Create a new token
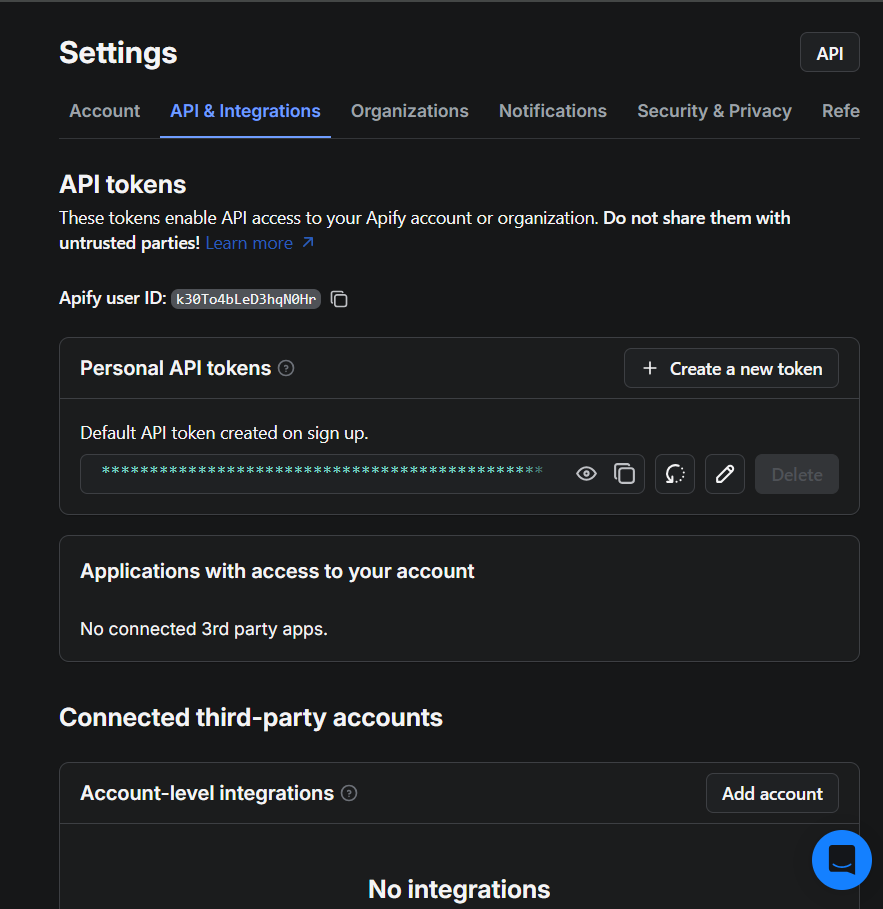The height and width of the screenshot is (909, 883). click(731, 368)
